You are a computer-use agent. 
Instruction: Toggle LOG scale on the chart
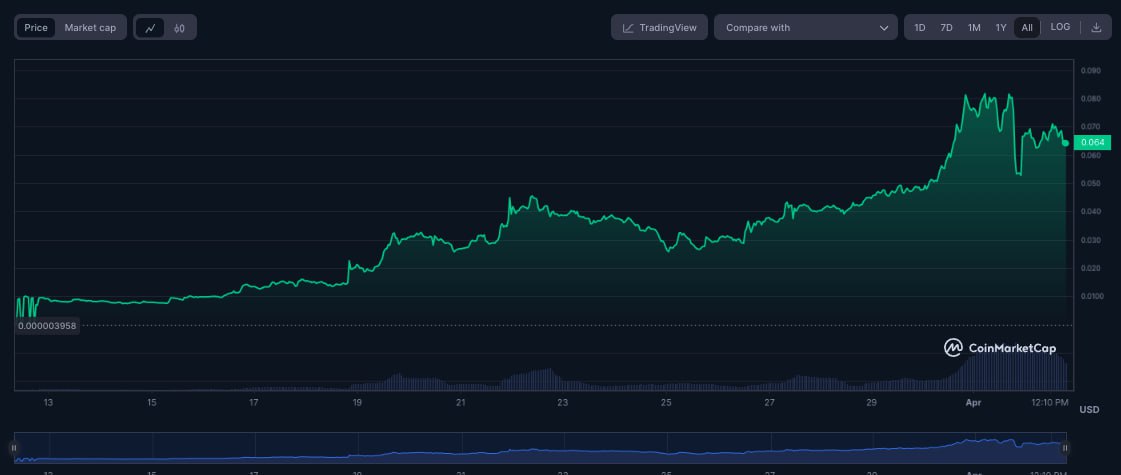coord(1060,28)
